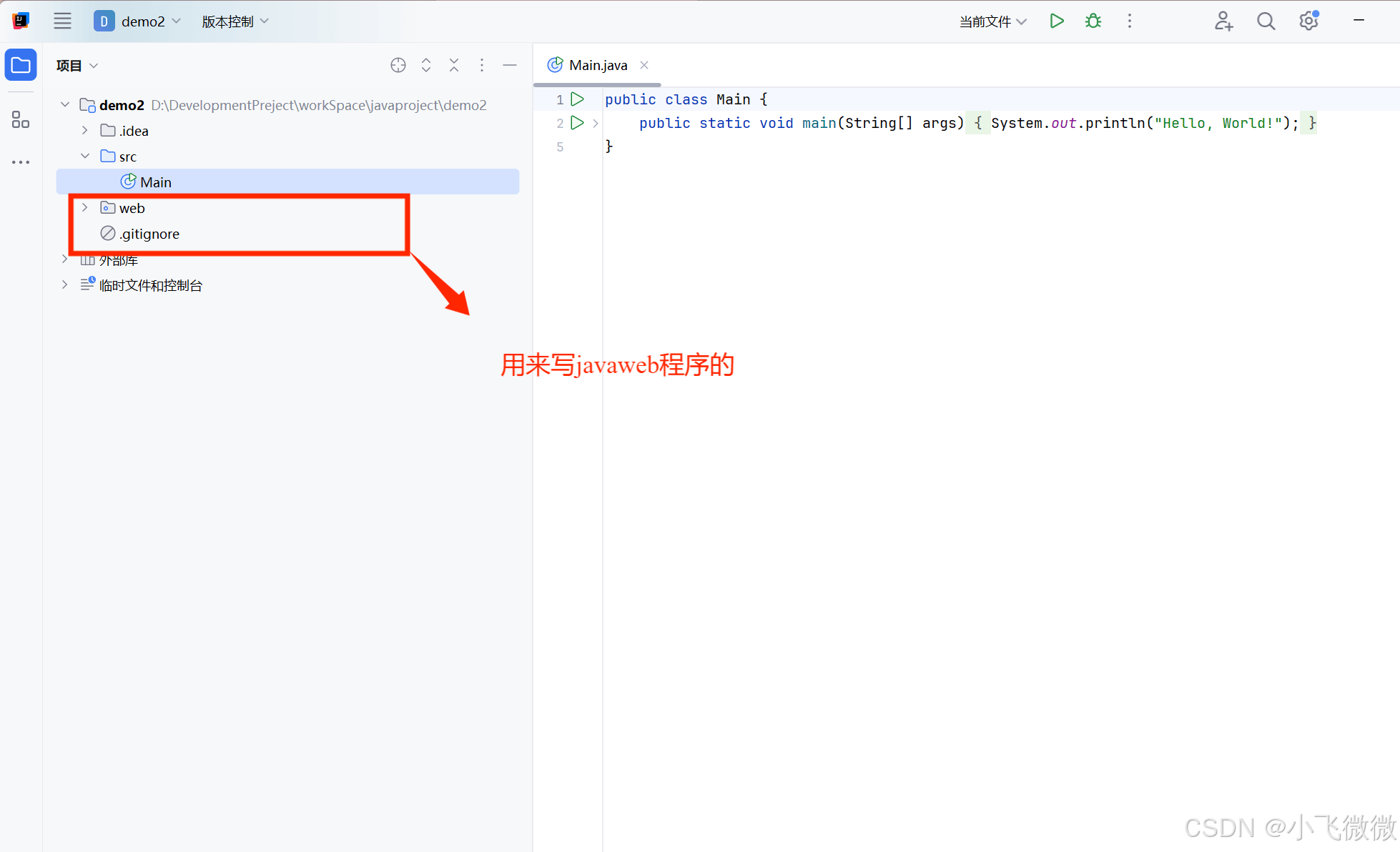Collapse the src folder
Image resolution: width=1400 pixels, height=852 pixels.
coord(85,157)
